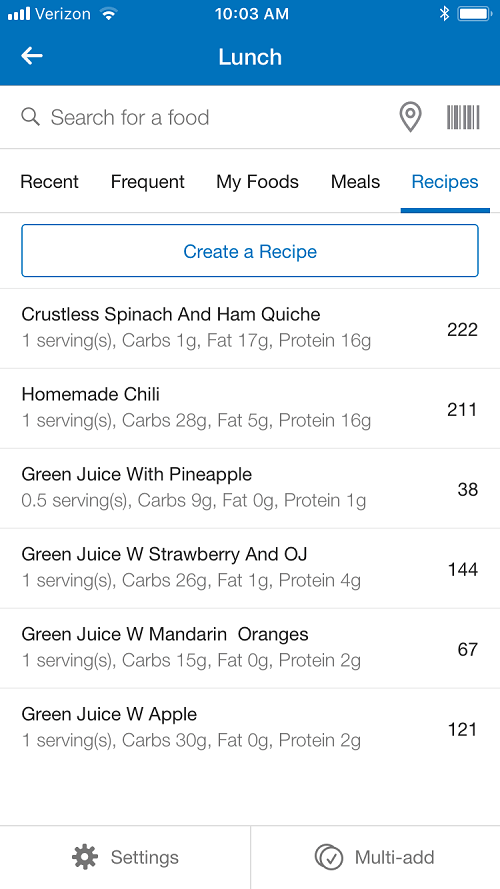Pick Green Juice W Apple recipe
The width and height of the screenshot is (500, 889).
(x=250, y=728)
